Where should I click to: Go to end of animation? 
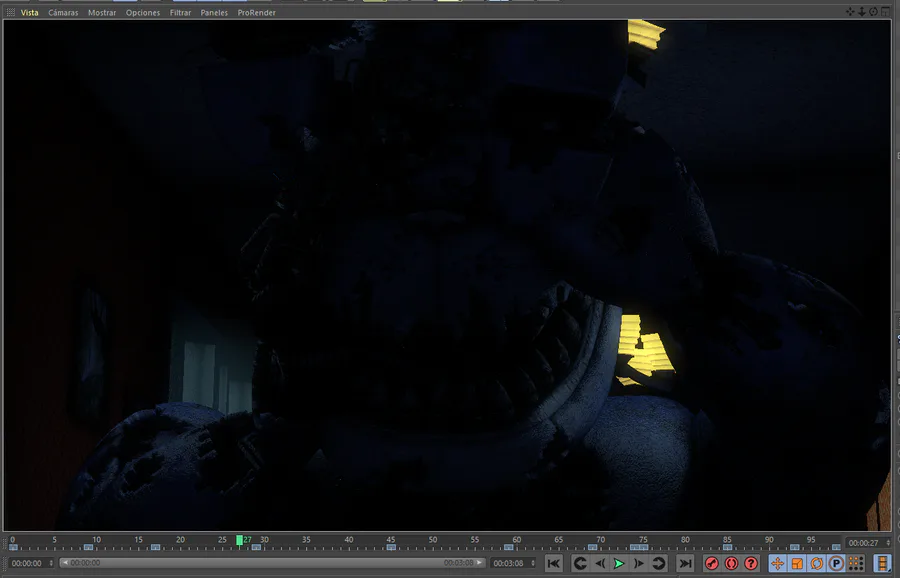pyautogui.click(x=685, y=564)
